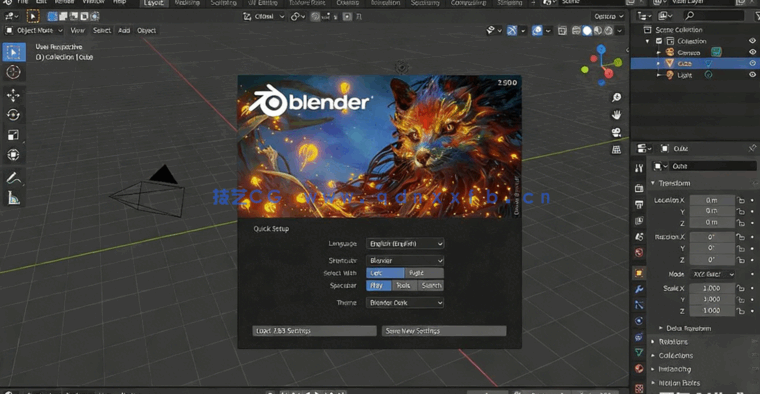Open the Physics properties tab
The width and height of the screenshot is (760, 394).
tap(639, 321)
